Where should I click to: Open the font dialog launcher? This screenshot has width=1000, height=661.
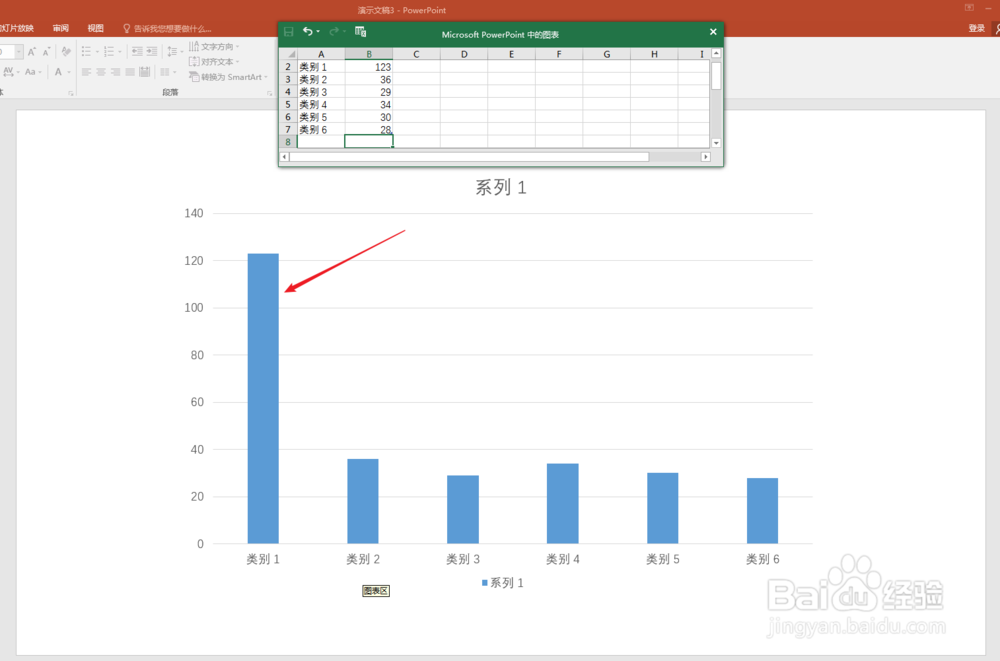pos(71,93)
